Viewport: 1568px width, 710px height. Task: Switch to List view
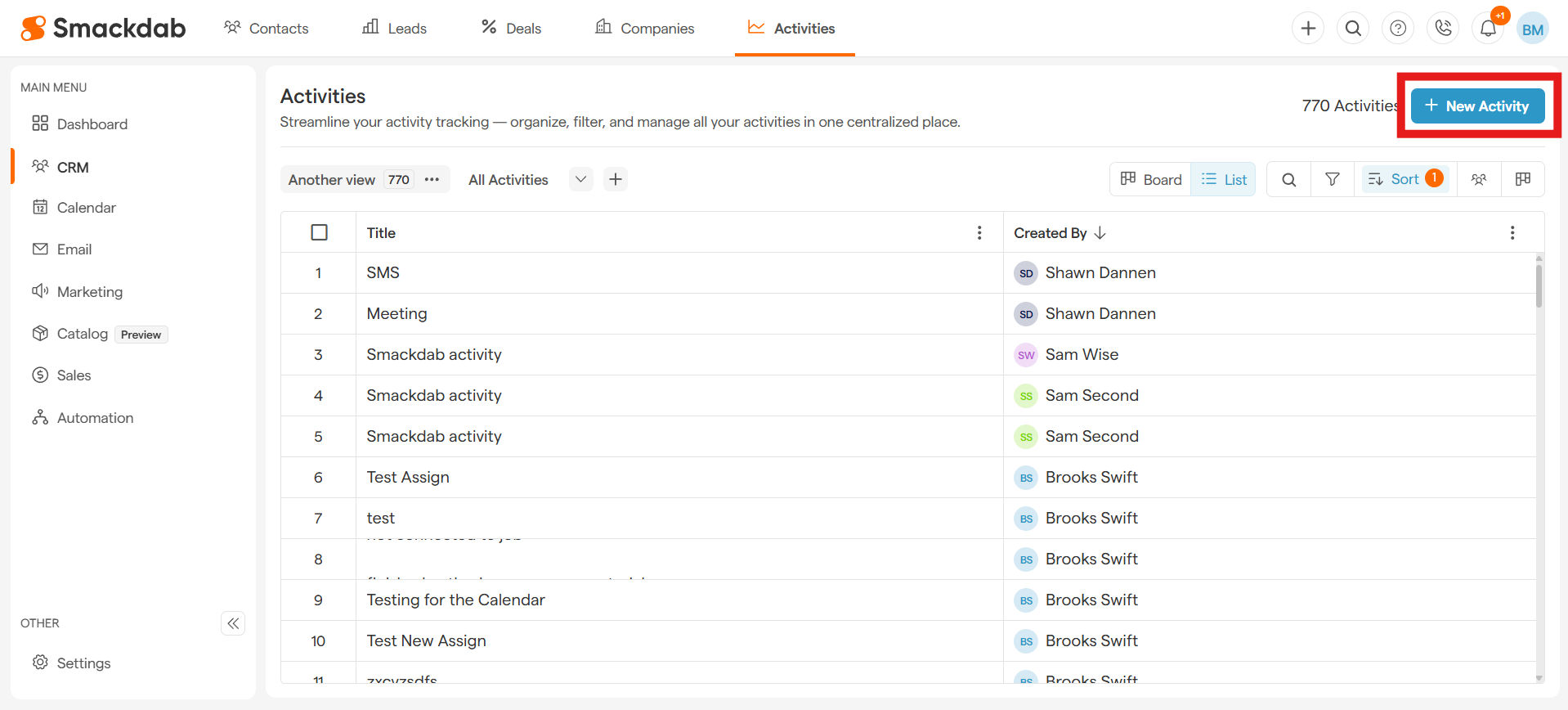tap(1223, 179)
